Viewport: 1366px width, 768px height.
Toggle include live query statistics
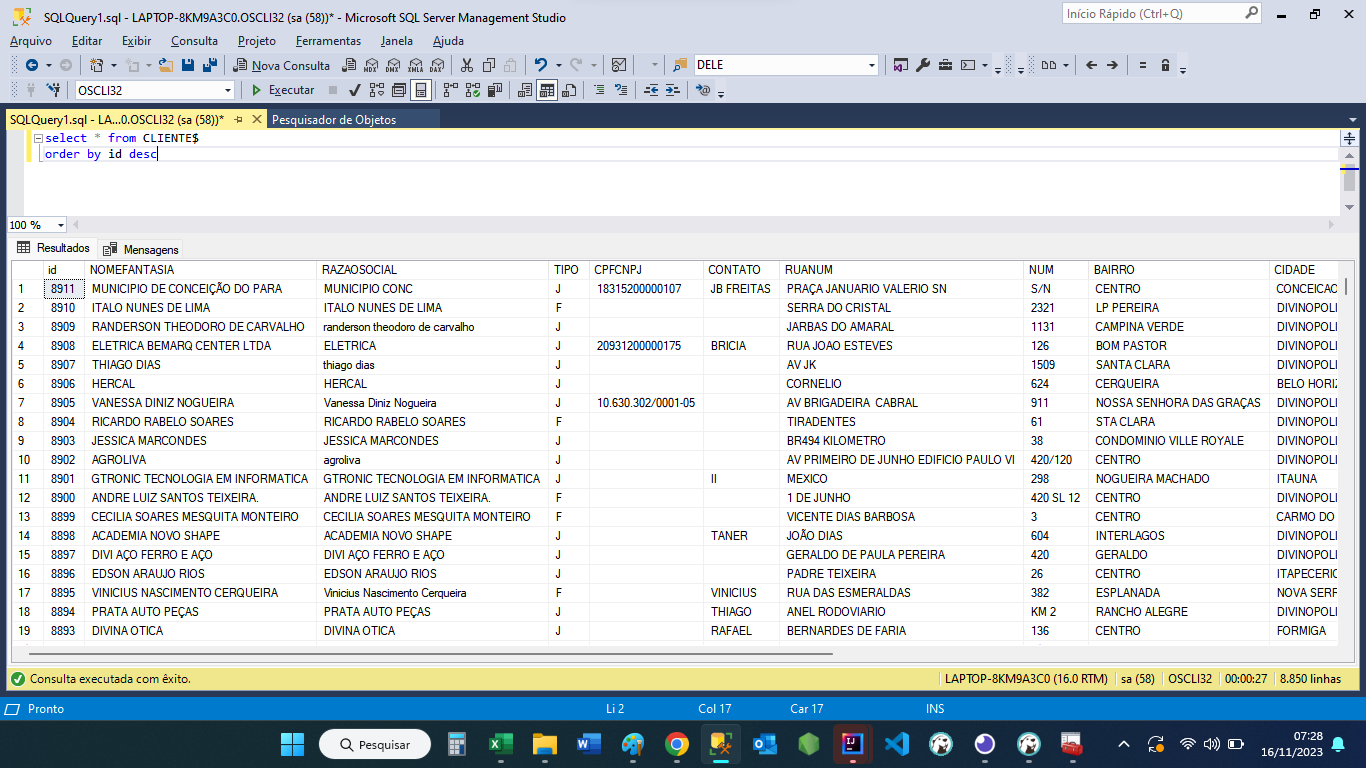coord(472,90)
